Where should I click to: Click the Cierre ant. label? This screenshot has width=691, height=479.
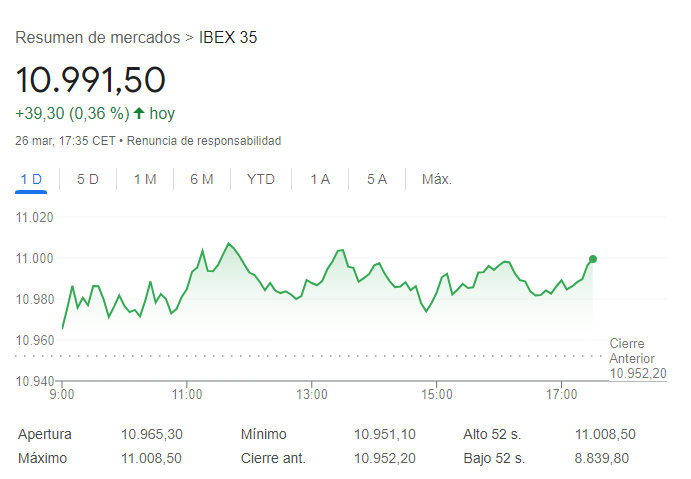click(x=273, y=458)
